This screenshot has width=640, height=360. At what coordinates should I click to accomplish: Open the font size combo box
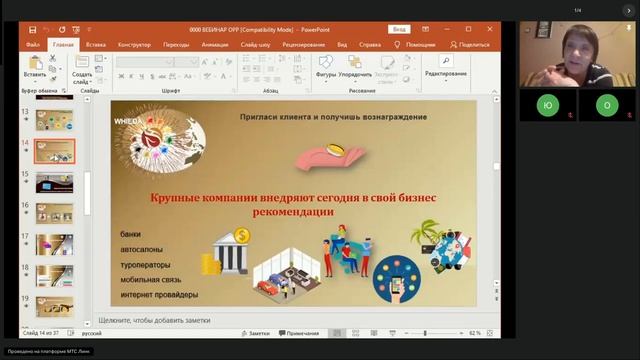click(x=187, y=62)
